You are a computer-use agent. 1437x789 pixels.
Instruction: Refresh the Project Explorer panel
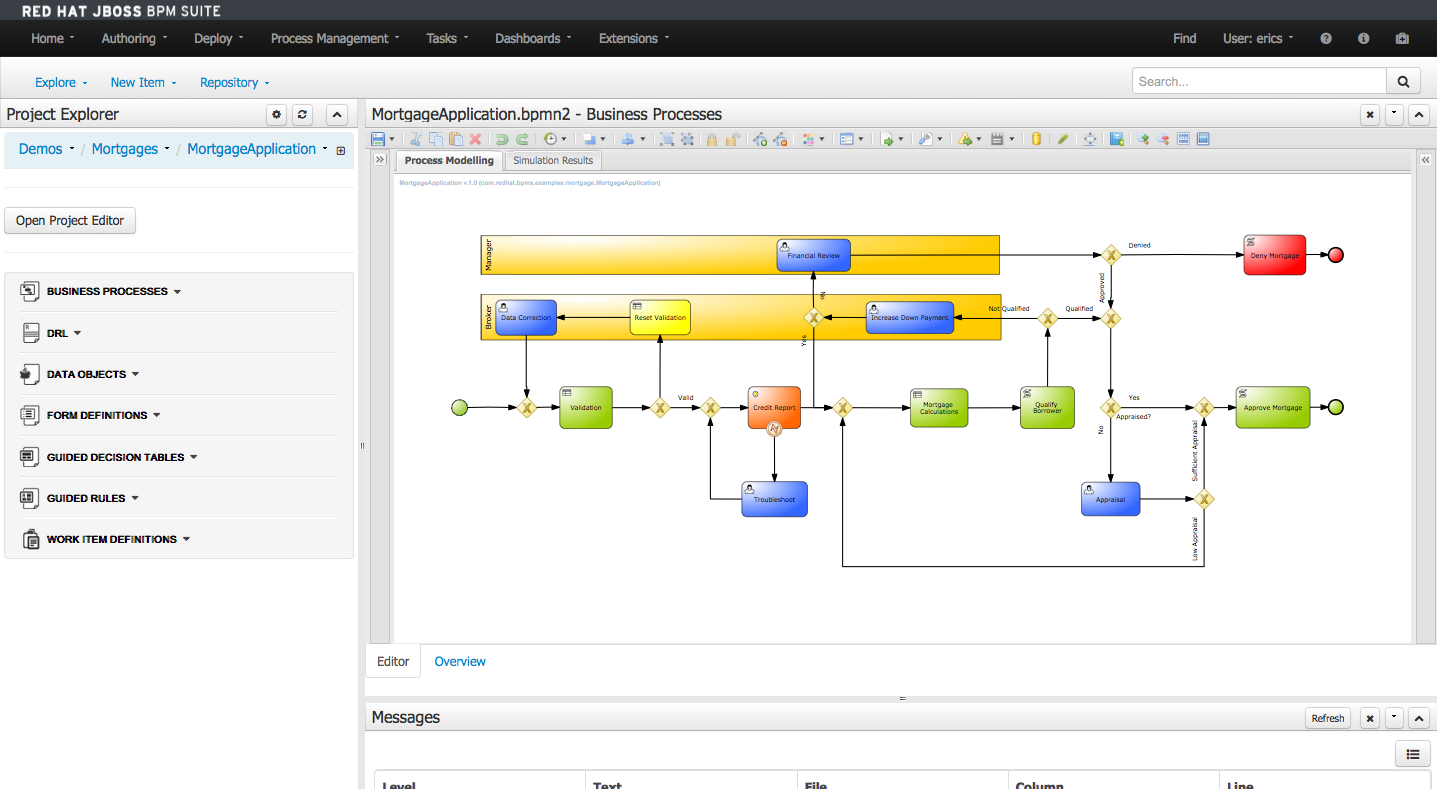click(x=302, y=114)
